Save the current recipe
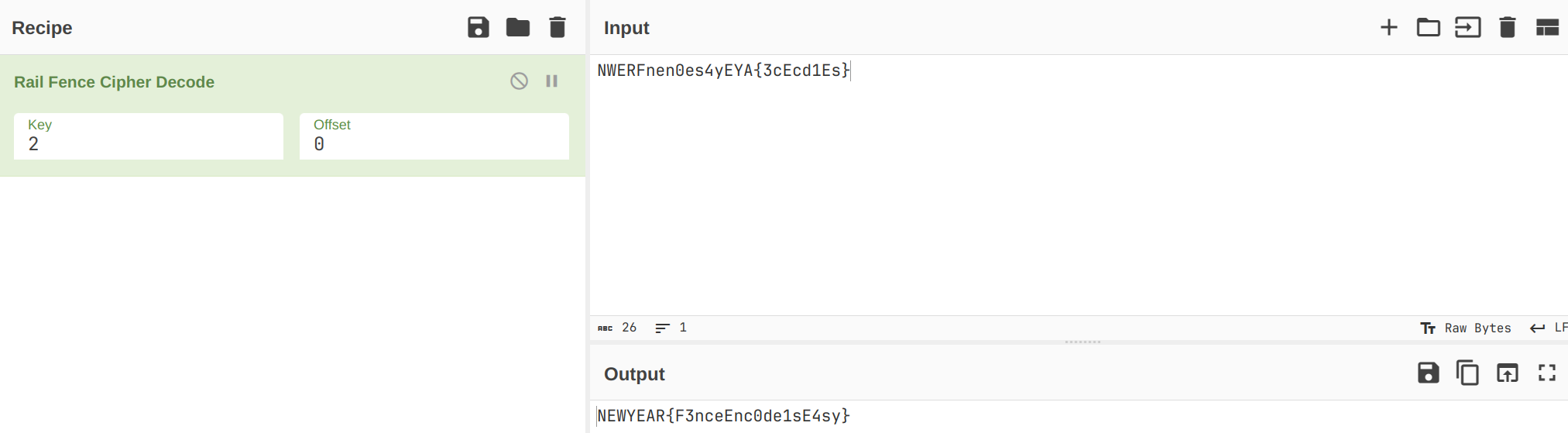Screen dimensions: 1568x433 coord(478,28)
